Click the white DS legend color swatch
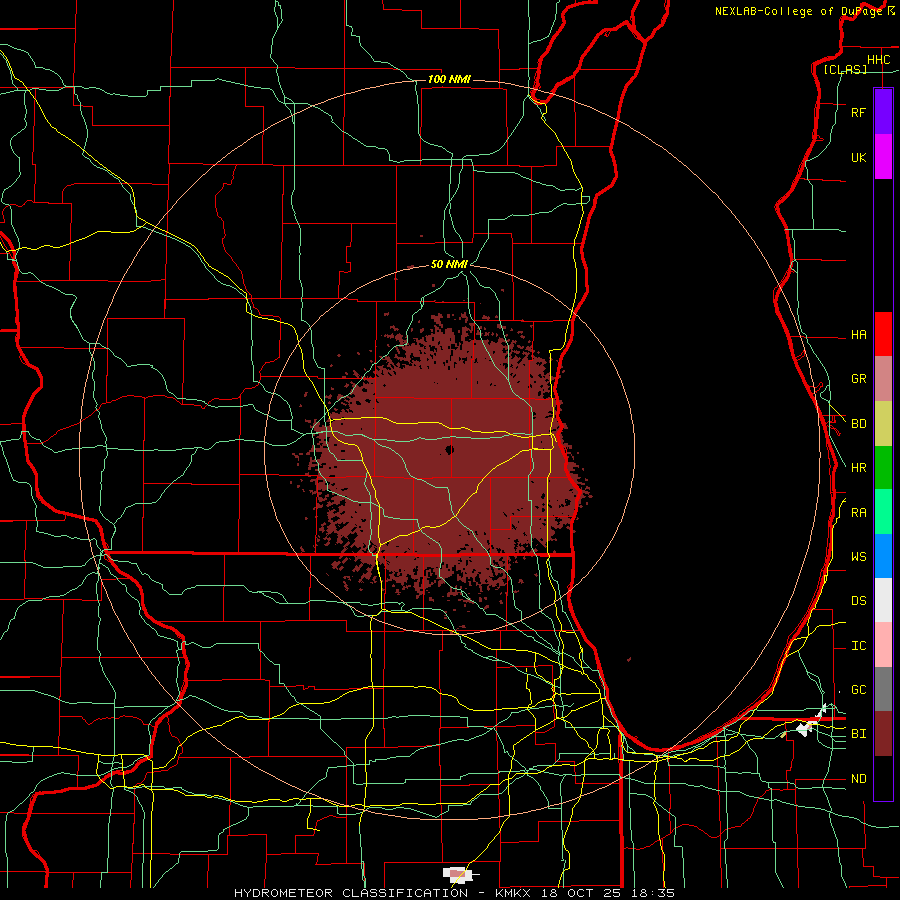 (x=883, y=600)
